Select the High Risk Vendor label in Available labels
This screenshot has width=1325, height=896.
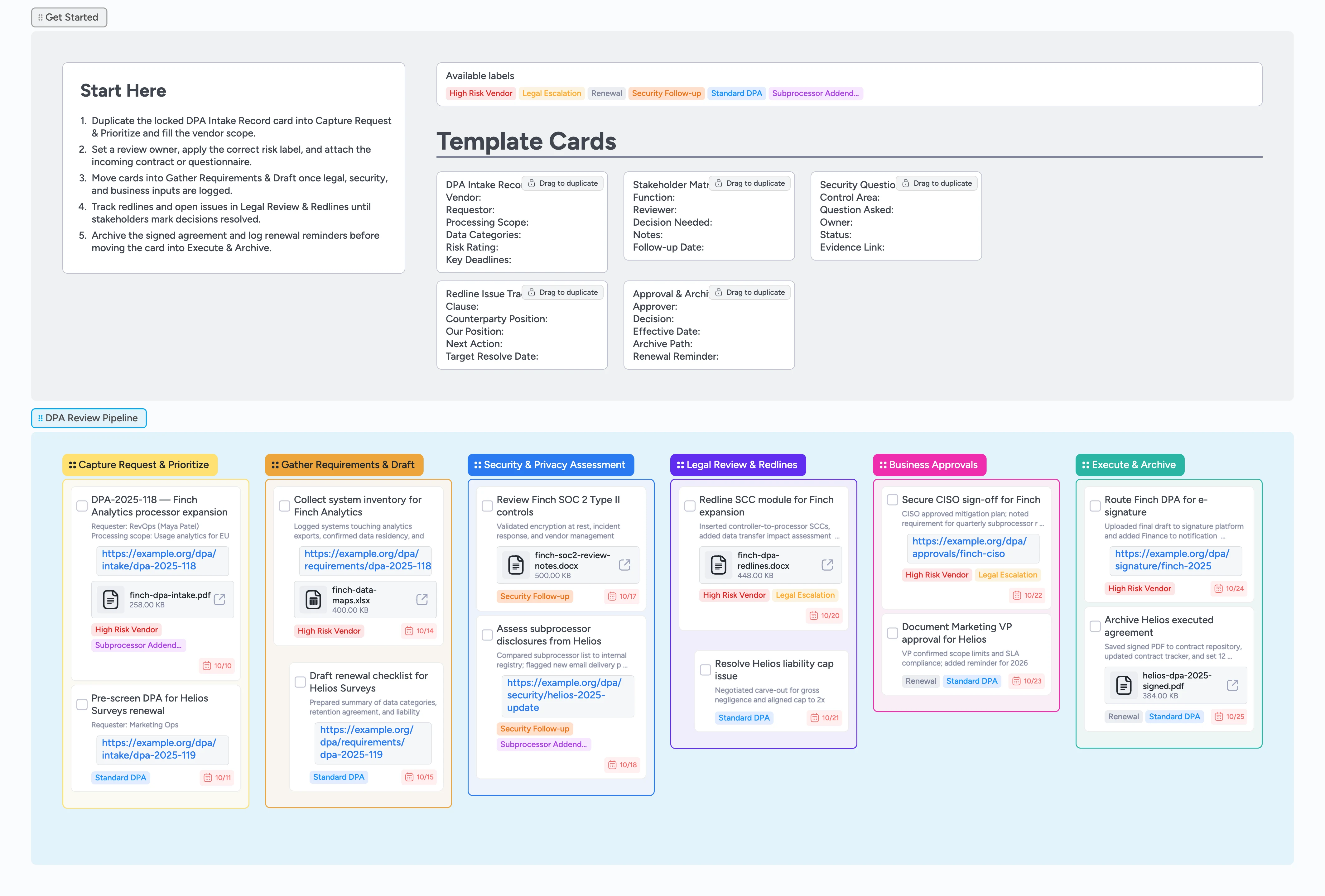click(481, 93)
